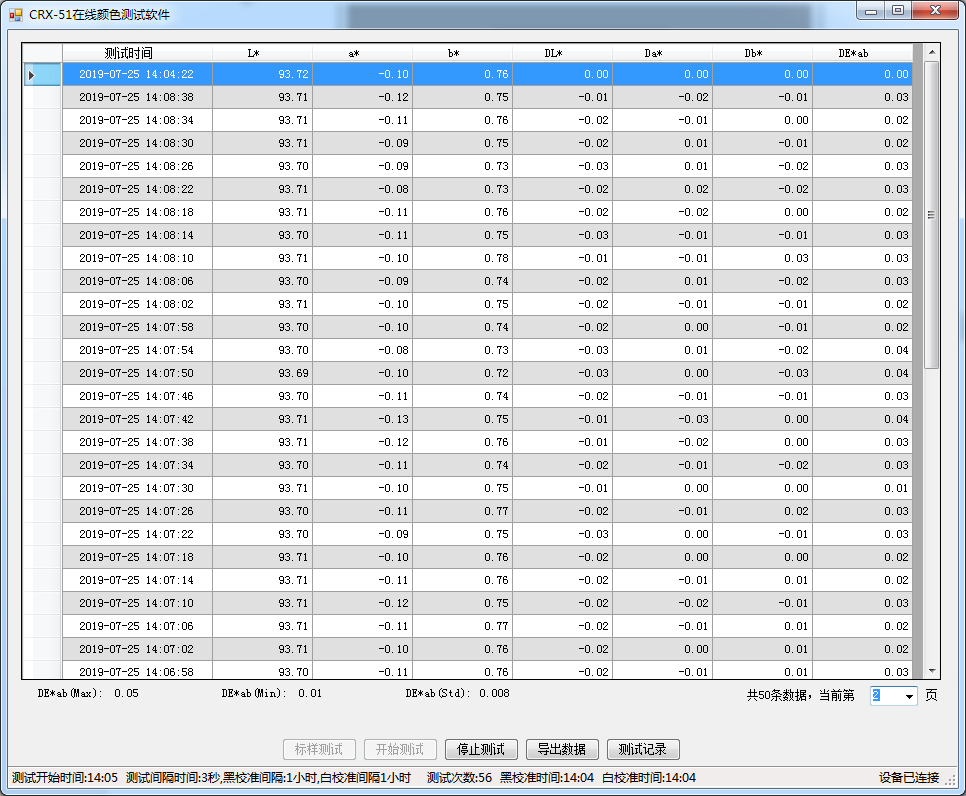
Task: Click the L* column header
Action: [x=262, y=53]
